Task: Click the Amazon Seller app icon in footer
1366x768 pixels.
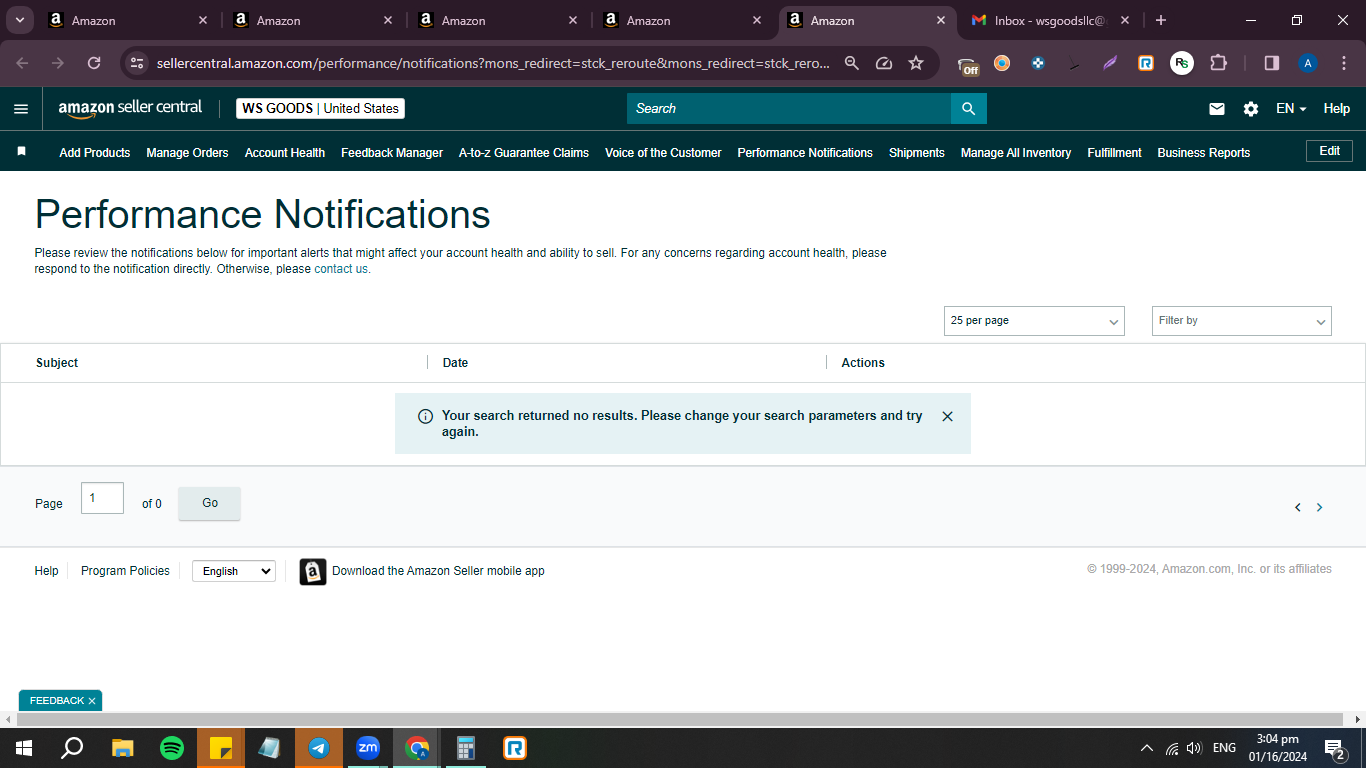Action: click(x=313, y=571)
